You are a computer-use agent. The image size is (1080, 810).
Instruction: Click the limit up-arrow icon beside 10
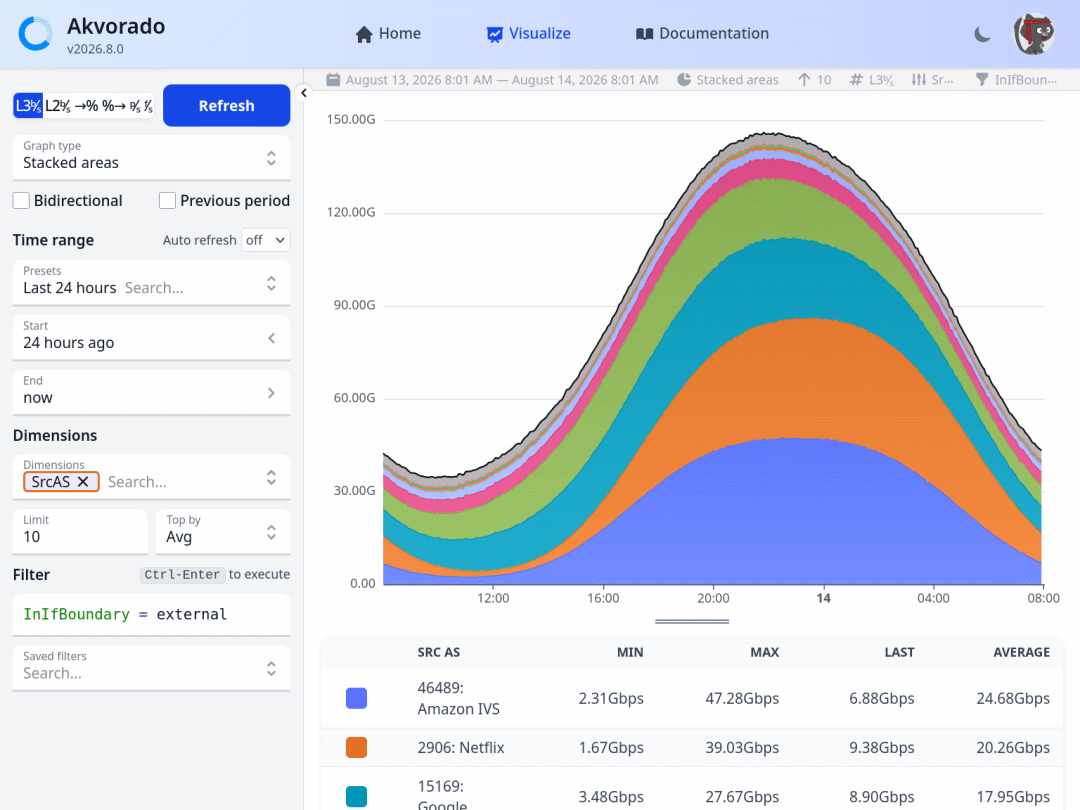point(804,80)
